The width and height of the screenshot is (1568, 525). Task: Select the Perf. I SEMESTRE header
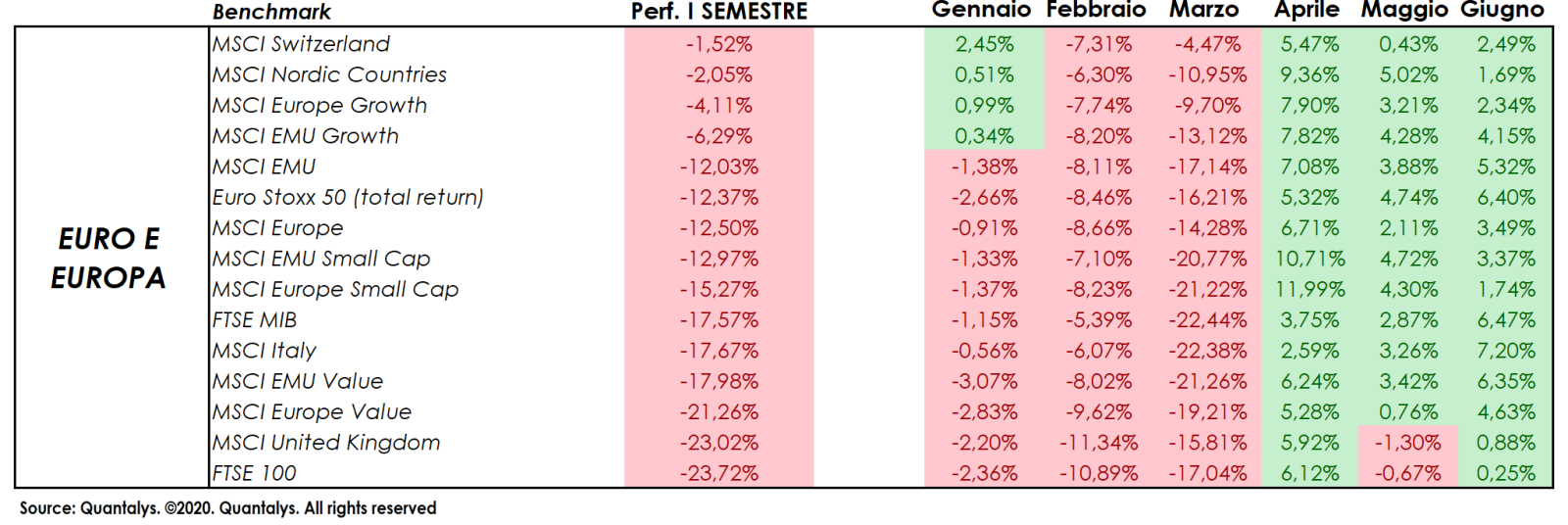tap(718, 12)
